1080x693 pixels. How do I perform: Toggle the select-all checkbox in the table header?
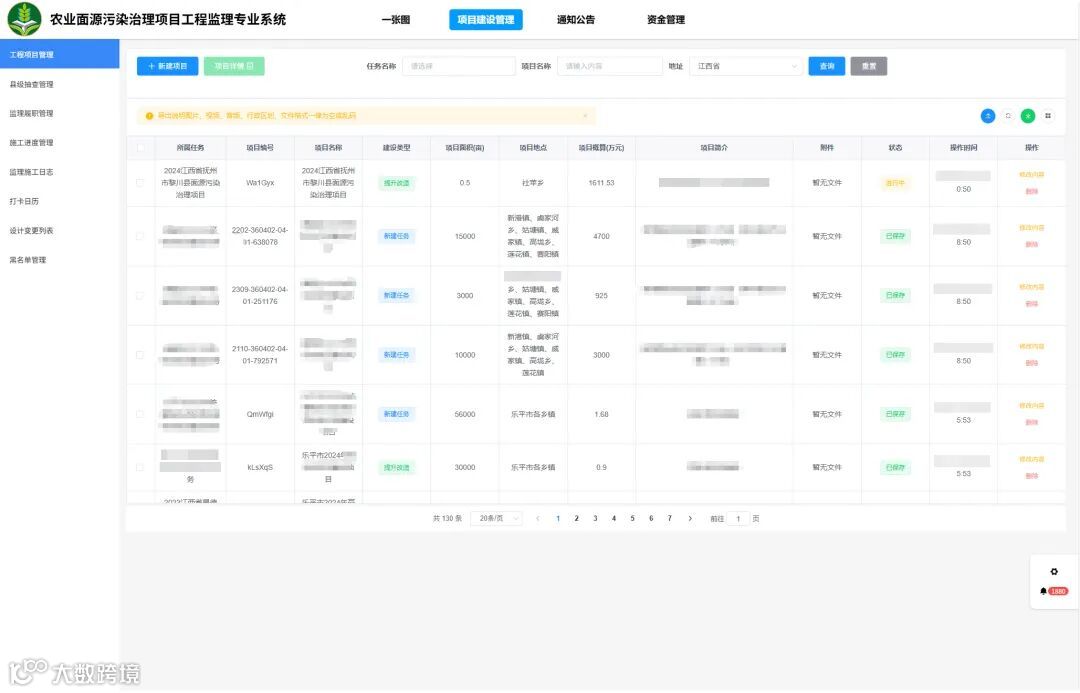(x=141, y=147)
